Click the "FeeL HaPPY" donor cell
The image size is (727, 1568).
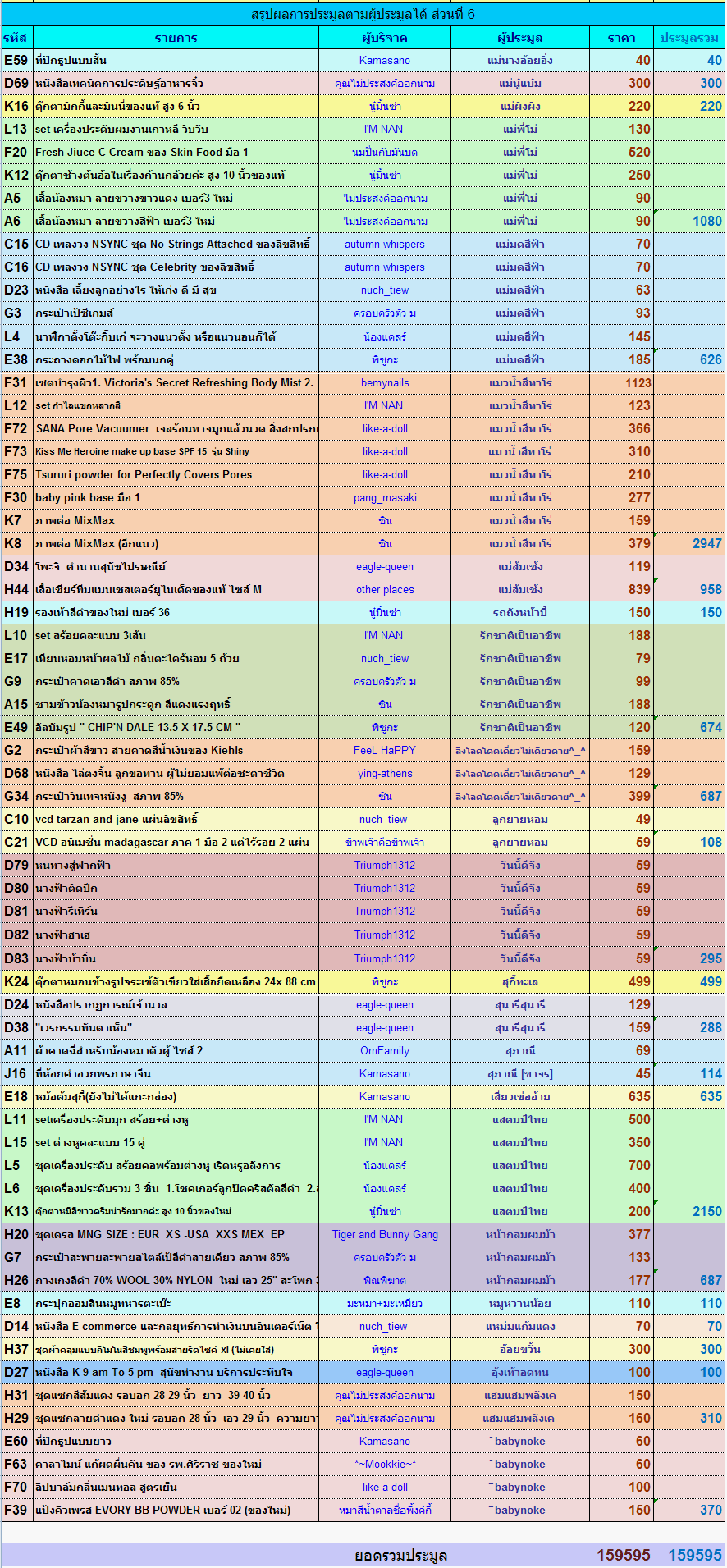click(385, 750)
